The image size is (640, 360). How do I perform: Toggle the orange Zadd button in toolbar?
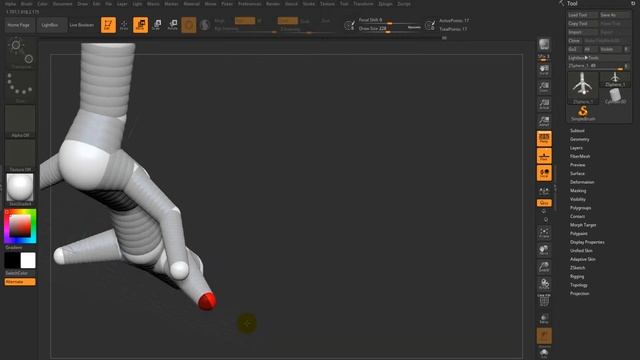pyautogui.click(x=287, y=20)
